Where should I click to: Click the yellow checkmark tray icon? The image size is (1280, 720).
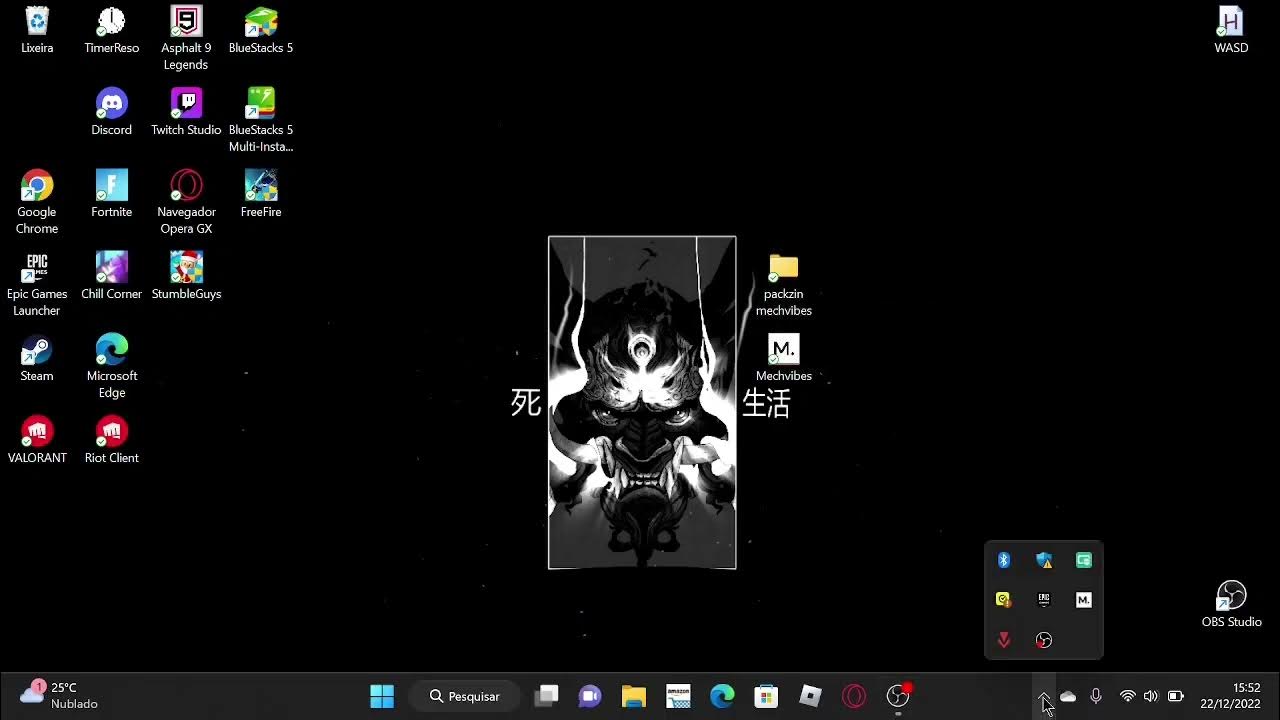pos(1004,600)
